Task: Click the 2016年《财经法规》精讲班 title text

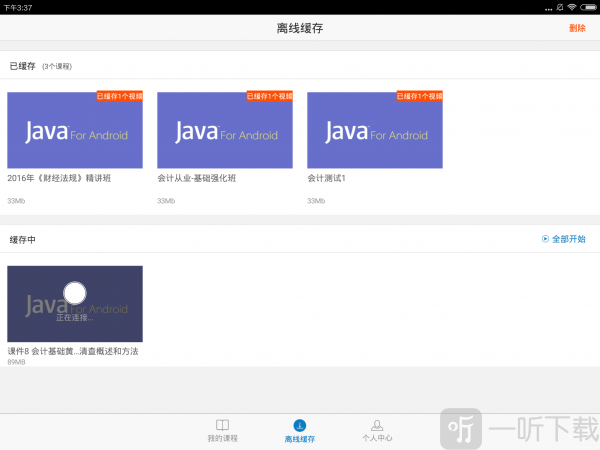Action: pos(59,178)
